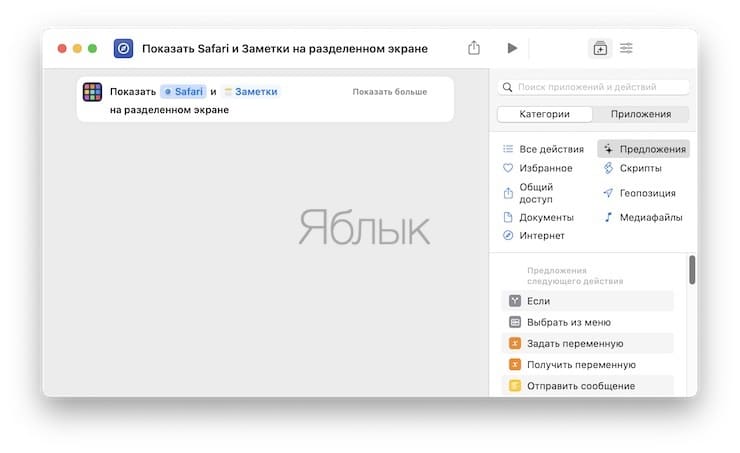Click the music note icon beside Медиафайлы
The width and height of the screenshot is (740, 453).
(608, 218)
